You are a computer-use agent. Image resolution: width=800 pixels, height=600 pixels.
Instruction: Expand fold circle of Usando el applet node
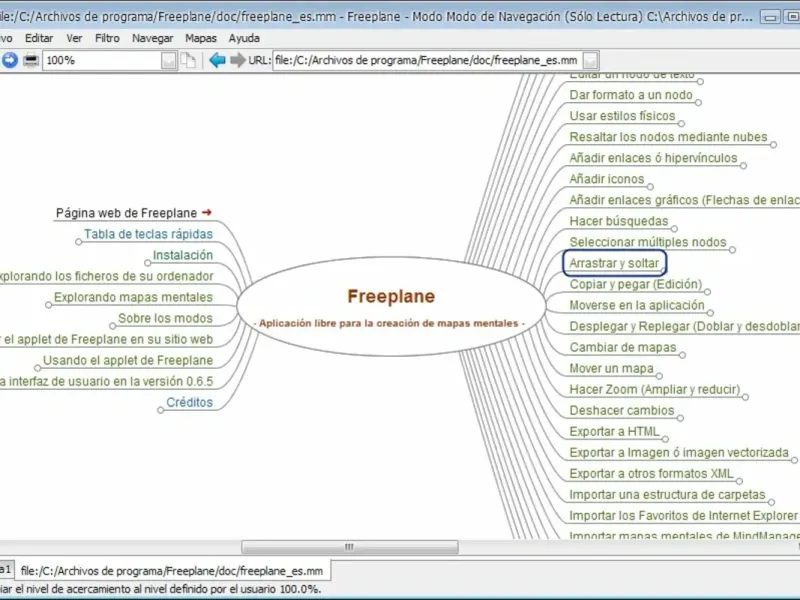coord(37,368)
